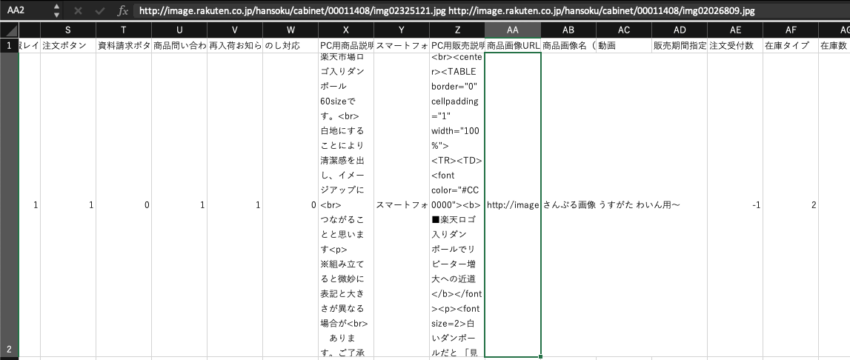Click cell '在庫数' in row 1
This screenshot has width=850, height=360.
click(835, 46)
